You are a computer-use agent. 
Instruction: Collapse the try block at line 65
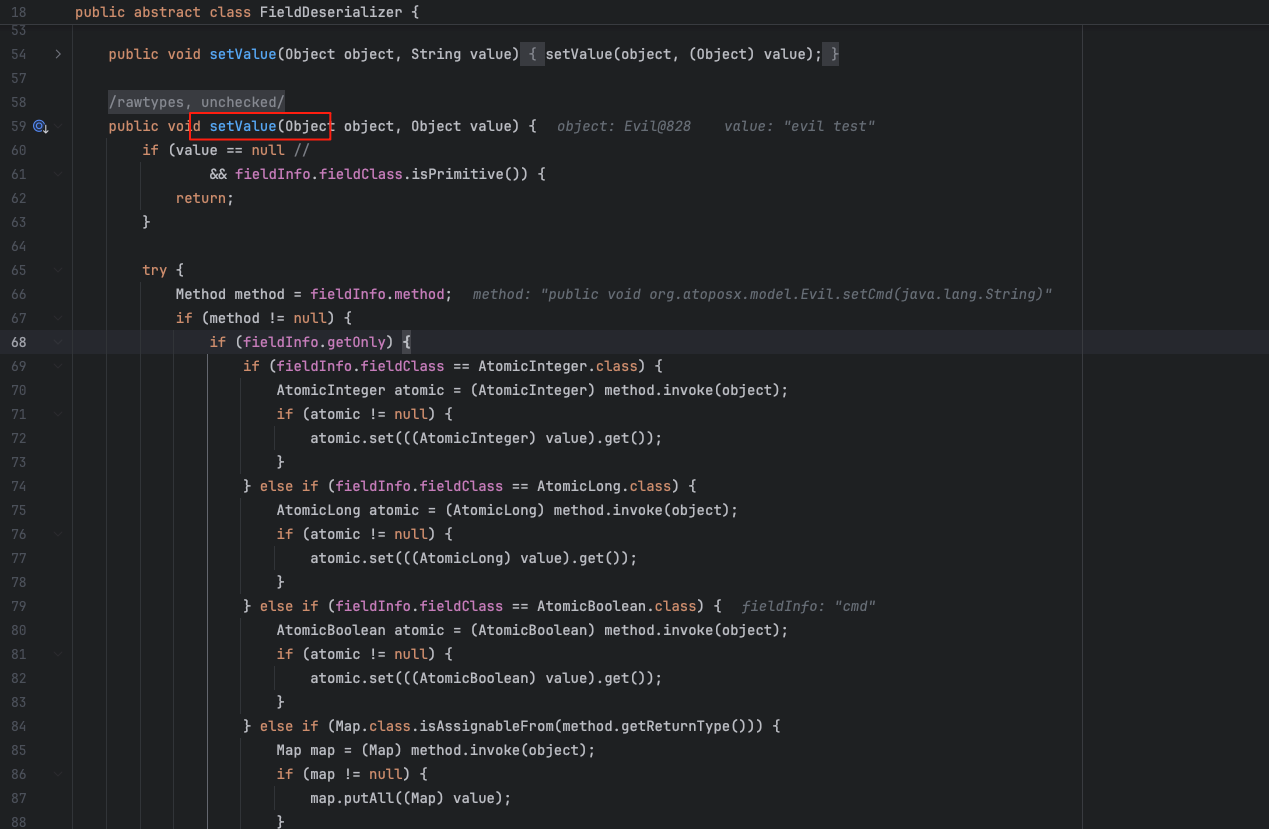coord(58,270)
